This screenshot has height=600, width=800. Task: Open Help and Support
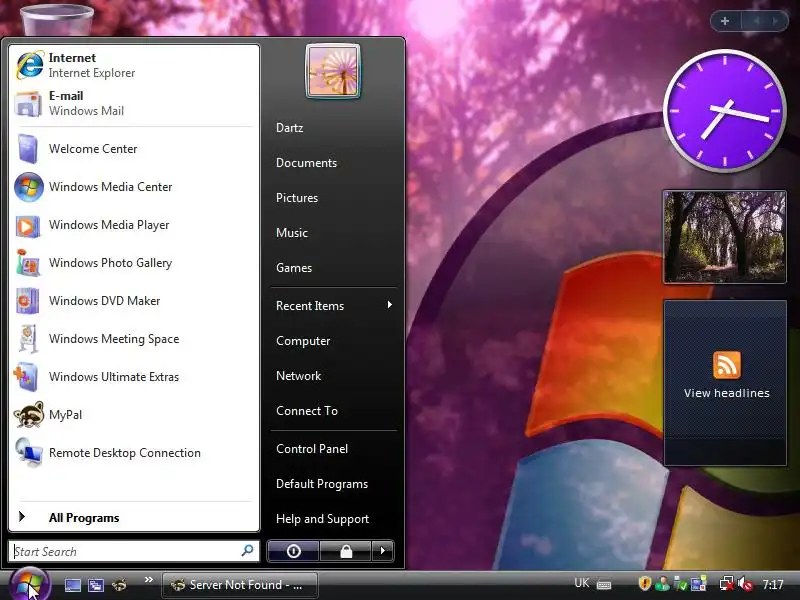pyautogui.click(x=333, y=519)
